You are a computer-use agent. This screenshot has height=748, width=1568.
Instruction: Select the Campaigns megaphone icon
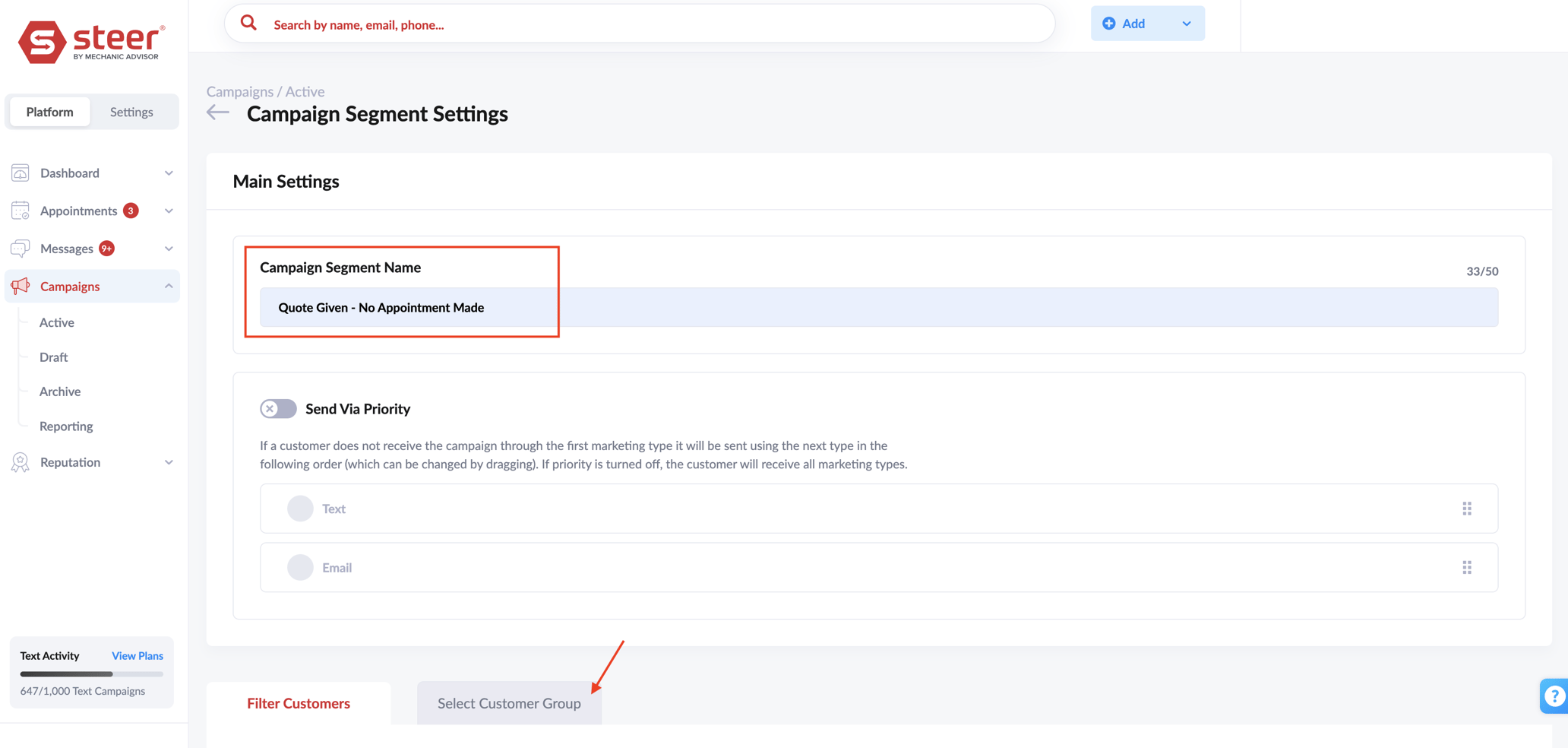[x=20, y=286]
